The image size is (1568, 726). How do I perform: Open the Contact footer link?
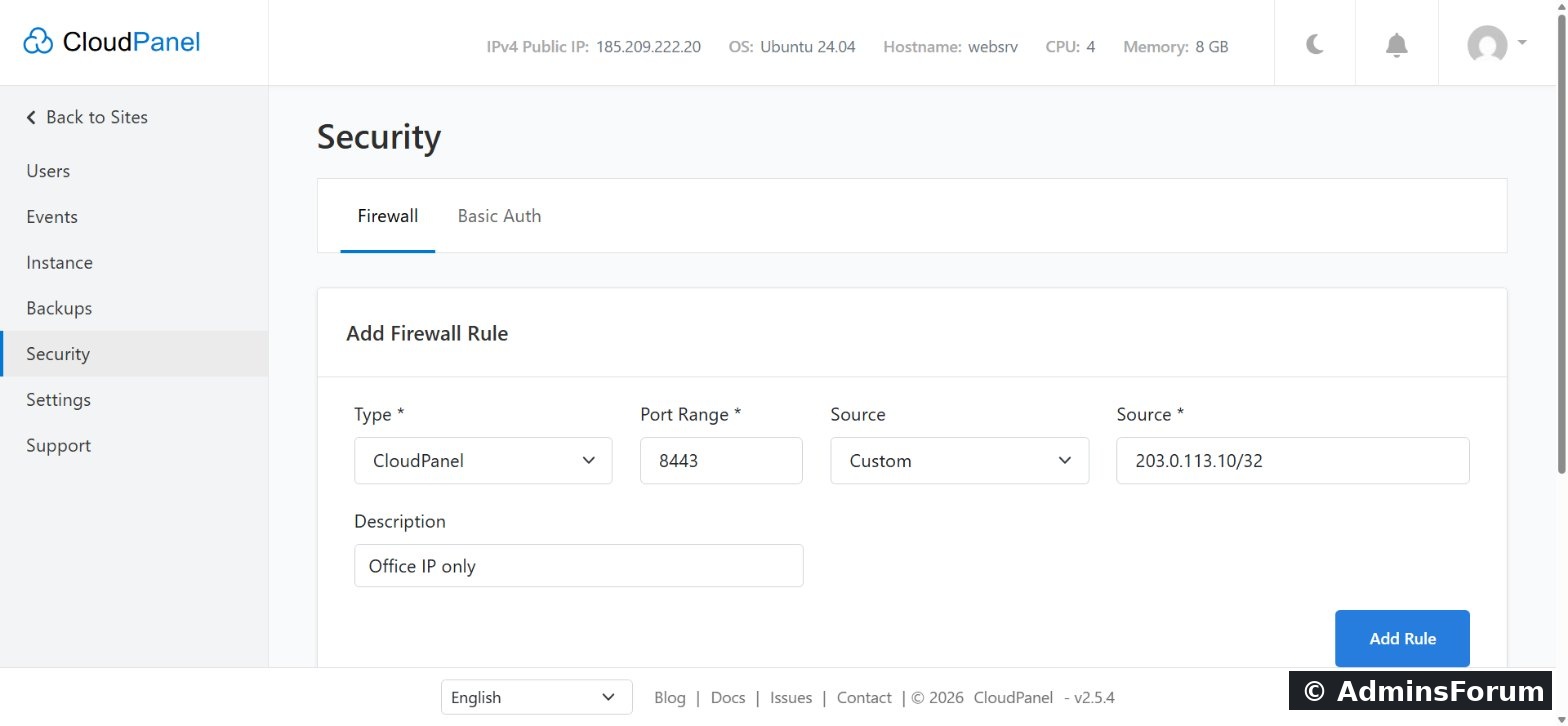(x=864, y=698)
